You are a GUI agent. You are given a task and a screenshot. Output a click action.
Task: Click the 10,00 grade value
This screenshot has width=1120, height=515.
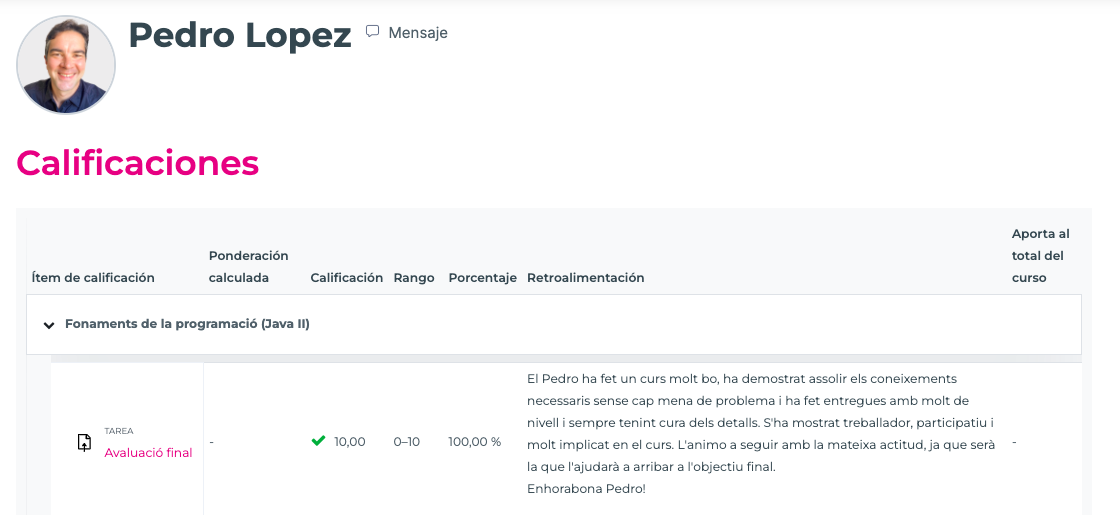tap(350, 442)
